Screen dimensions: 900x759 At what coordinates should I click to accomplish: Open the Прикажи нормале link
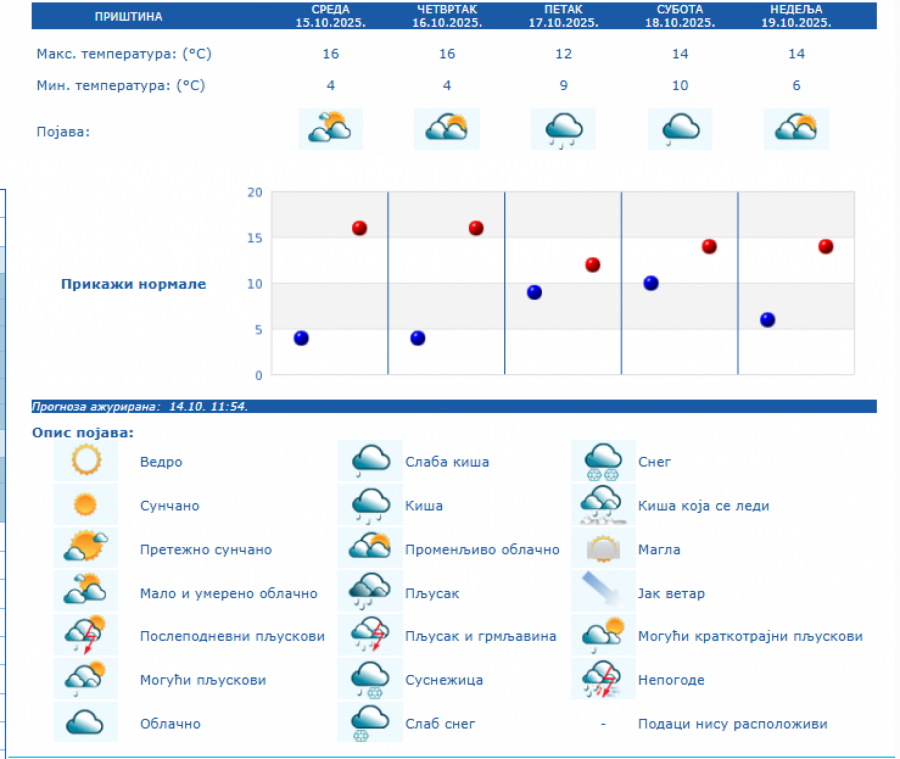(133, 284)
